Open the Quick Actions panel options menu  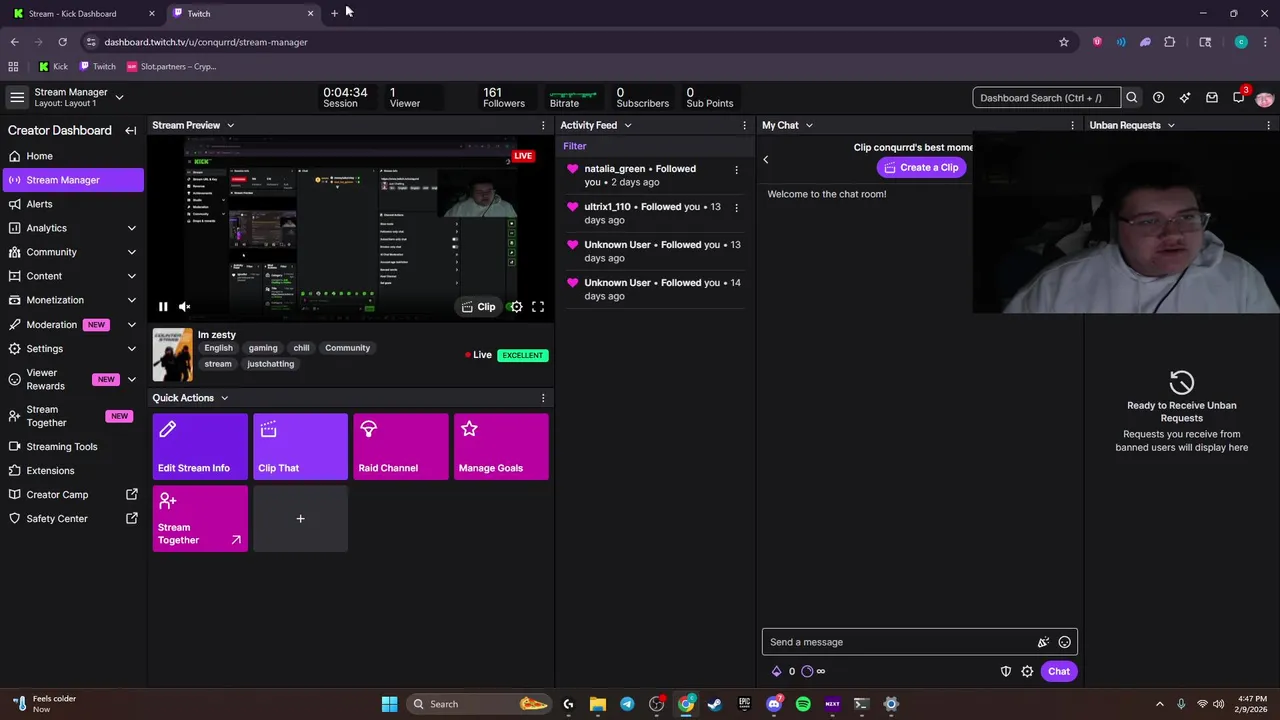543,398
